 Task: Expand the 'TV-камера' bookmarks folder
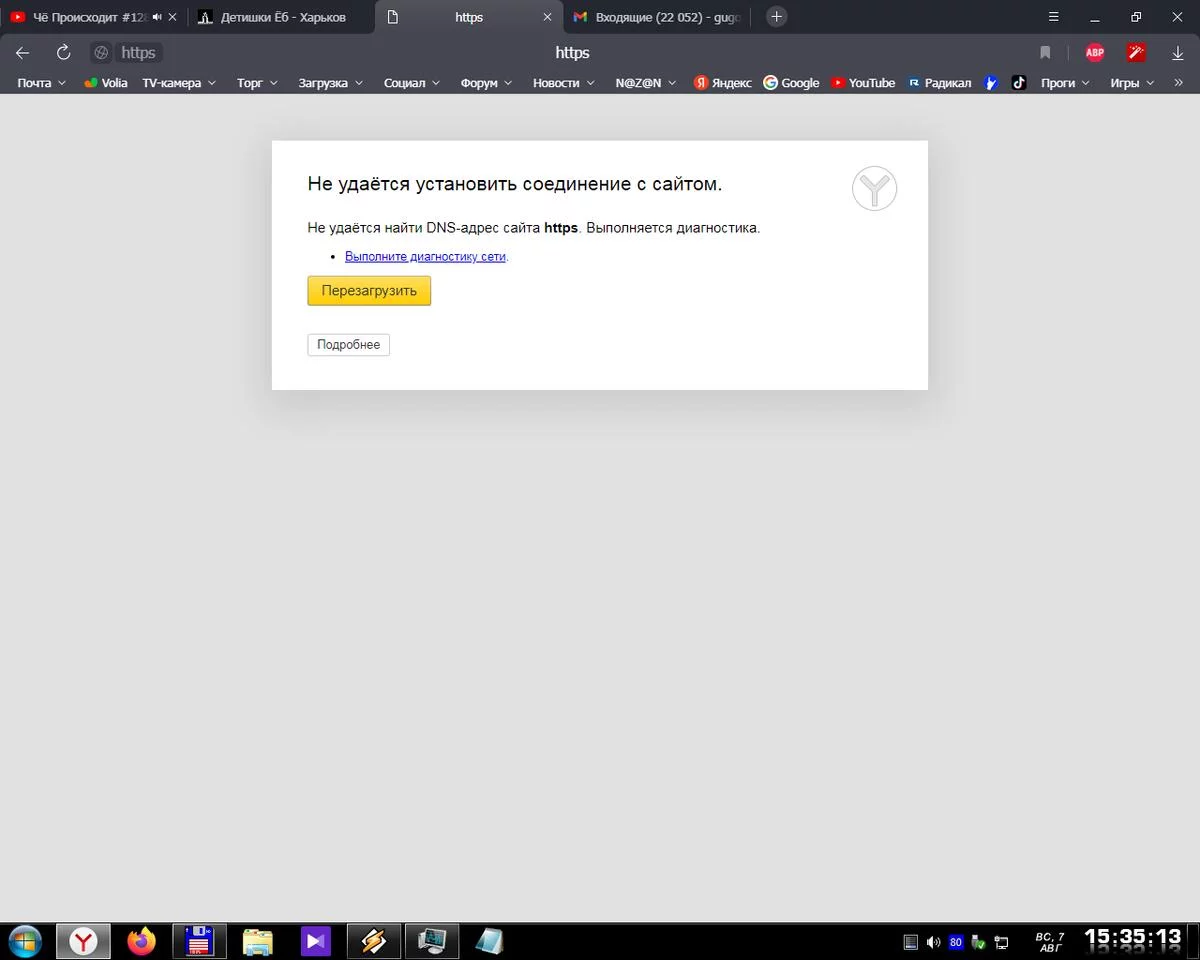(x=179, y=83)
